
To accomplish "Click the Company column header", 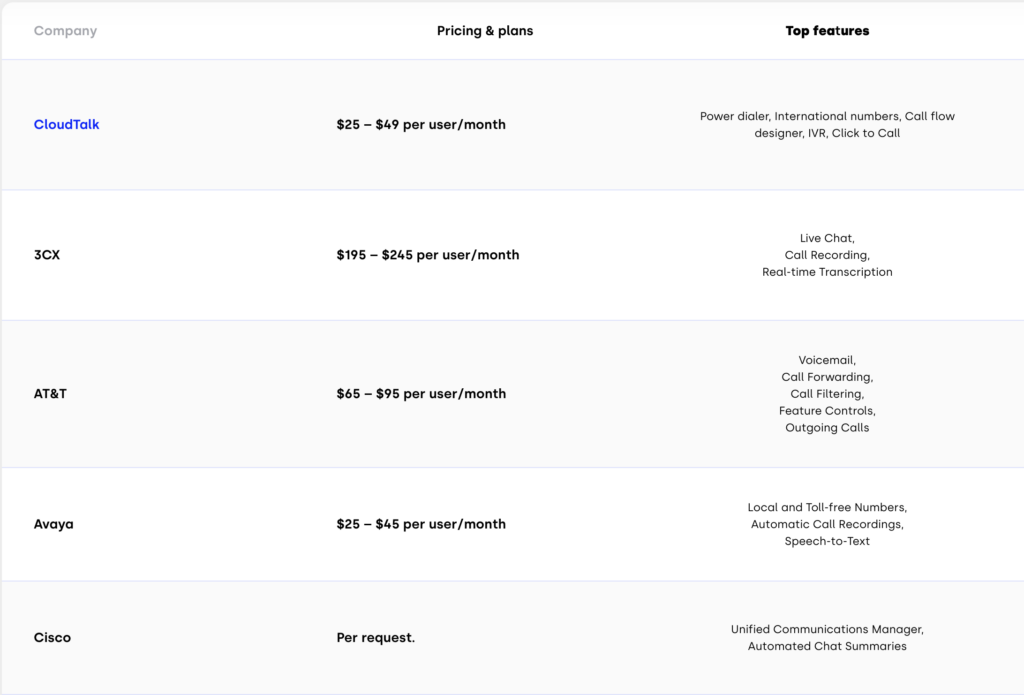I will click(x=65, y=31).
